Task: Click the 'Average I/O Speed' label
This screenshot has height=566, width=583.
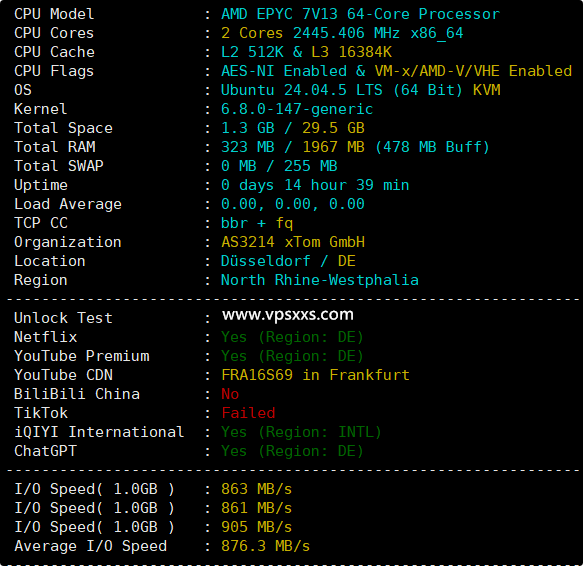Action: 90,546
